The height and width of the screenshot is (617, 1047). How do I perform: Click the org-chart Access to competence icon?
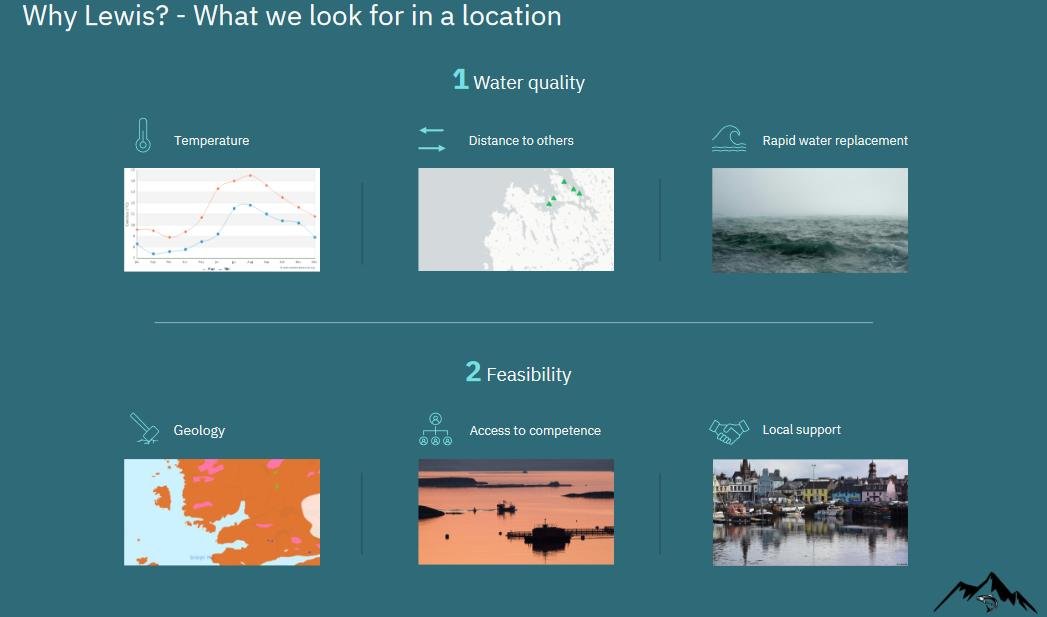pyautogui.click(x=435, y=429)
